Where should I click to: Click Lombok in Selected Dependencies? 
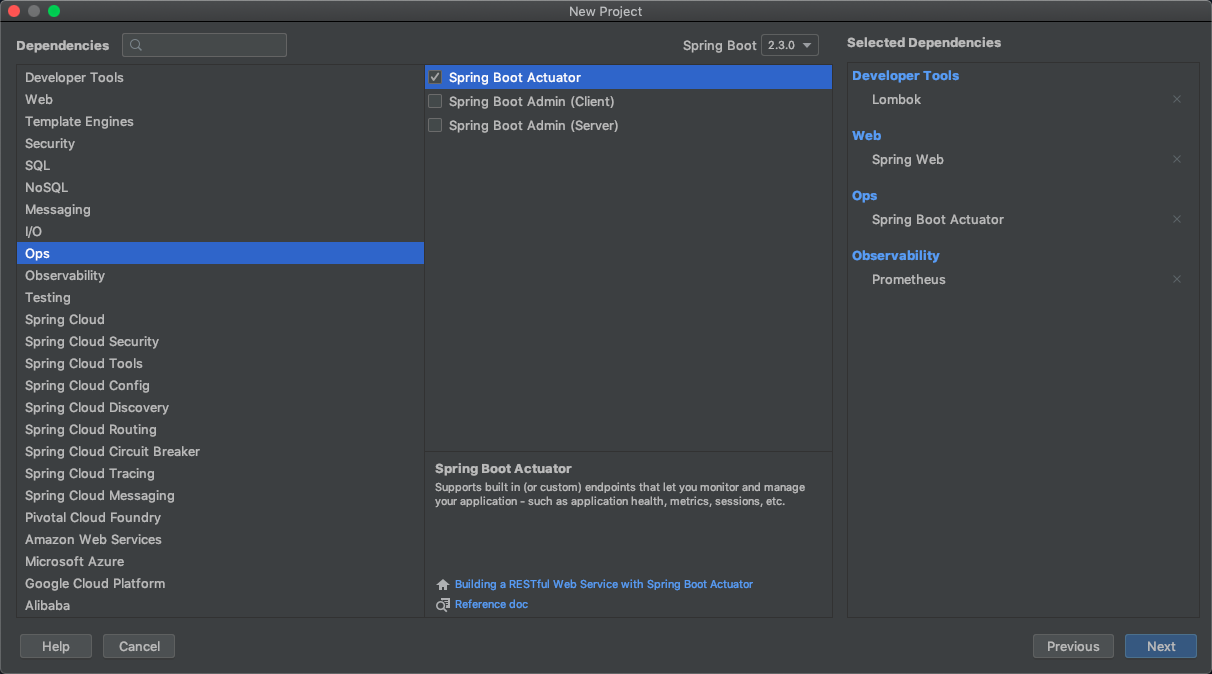[896, 99]
